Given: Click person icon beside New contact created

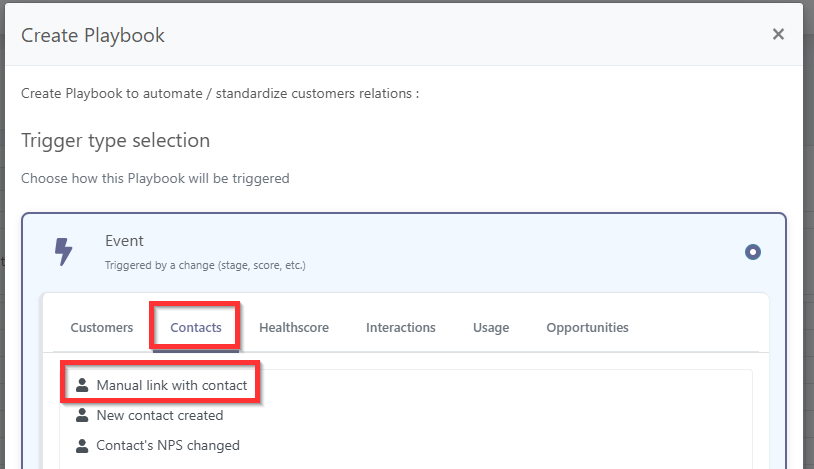Looking at the screenshot, I should tap(82, 415).
